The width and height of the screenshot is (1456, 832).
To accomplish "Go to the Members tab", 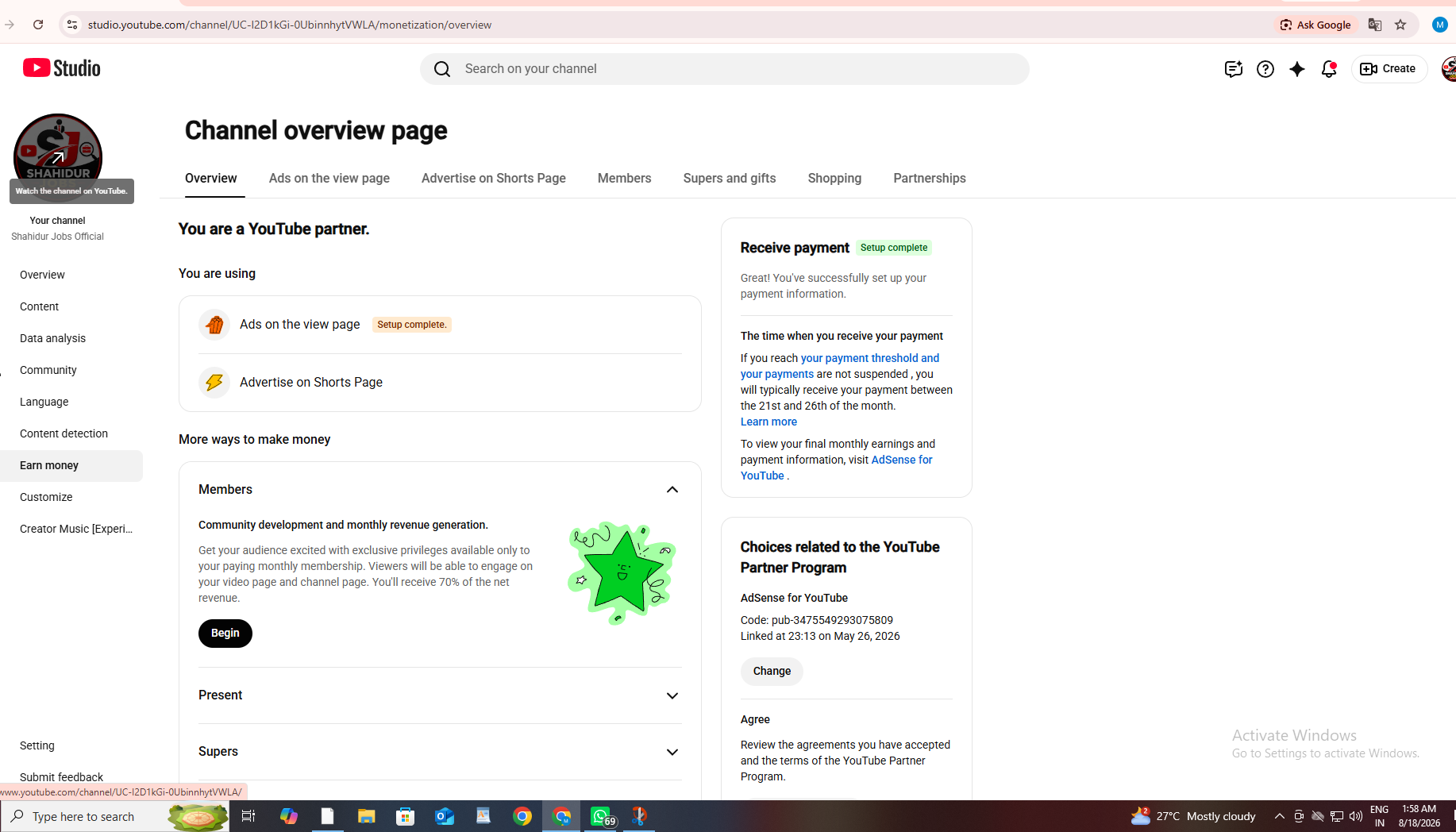I will (625, 179).
